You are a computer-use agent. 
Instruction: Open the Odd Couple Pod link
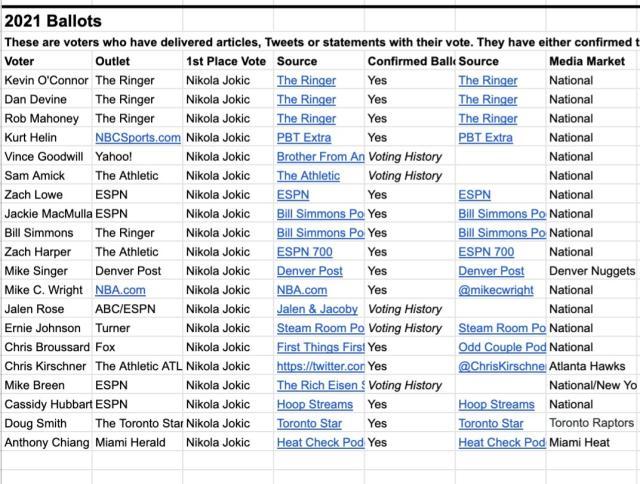(x=501, y=347)
